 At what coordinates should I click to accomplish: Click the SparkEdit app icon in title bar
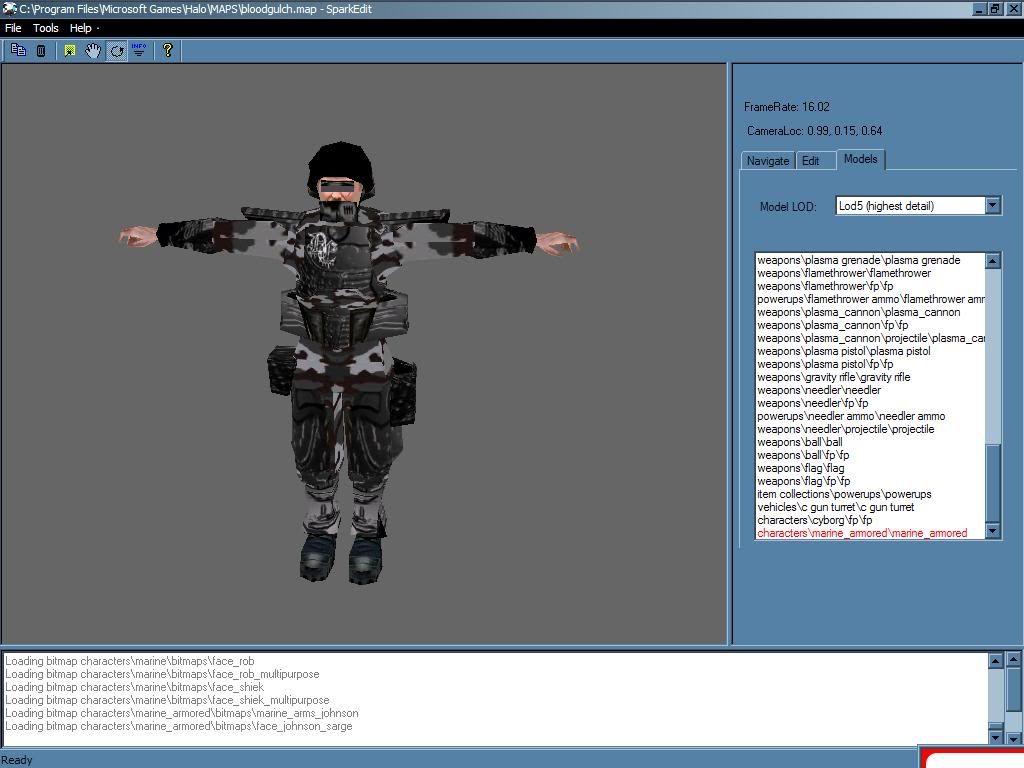point(9,9)
